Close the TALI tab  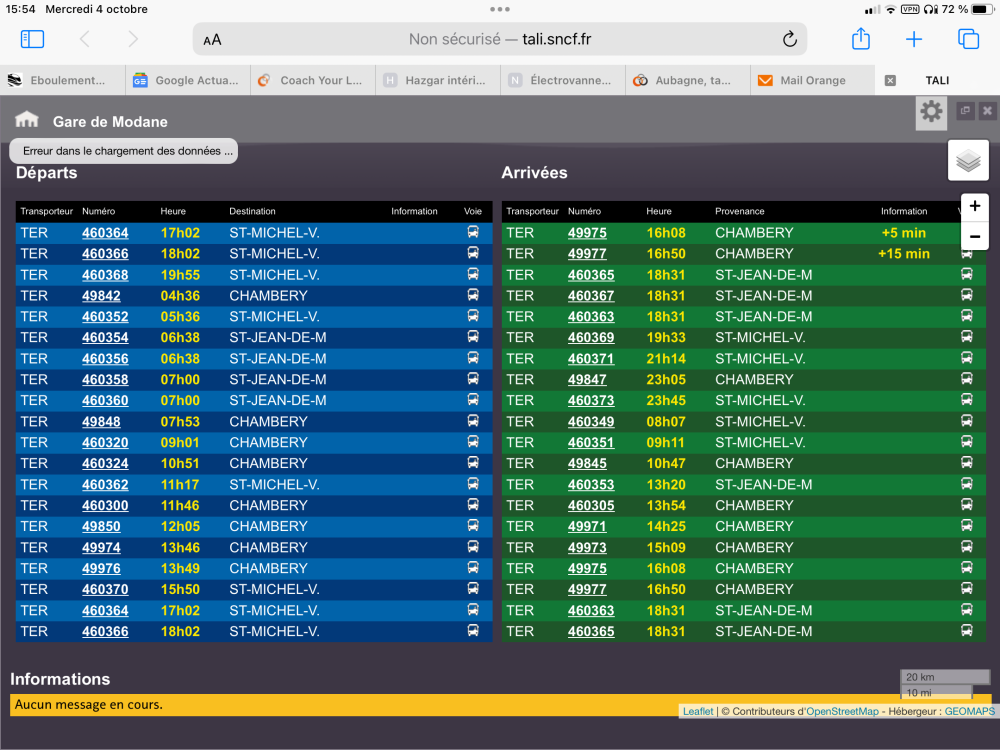(x=890, y=80)
